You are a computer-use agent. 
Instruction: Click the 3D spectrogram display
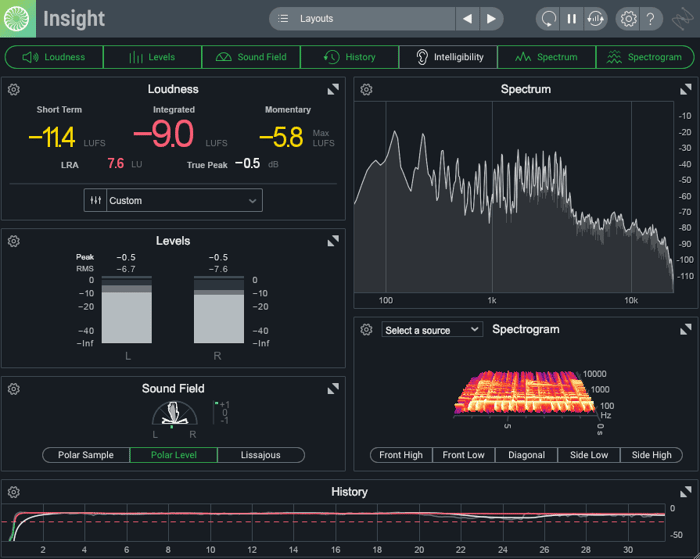[x=527, y=393]
